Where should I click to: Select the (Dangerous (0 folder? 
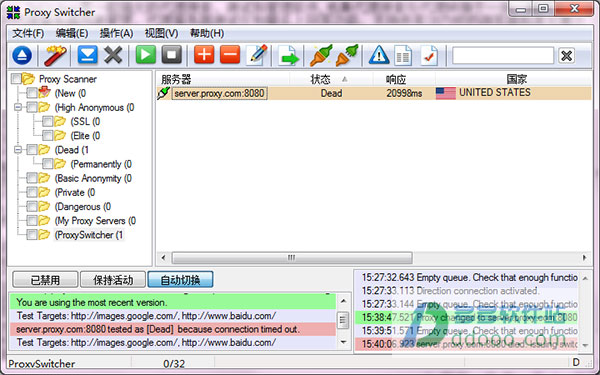coord(83,207)
